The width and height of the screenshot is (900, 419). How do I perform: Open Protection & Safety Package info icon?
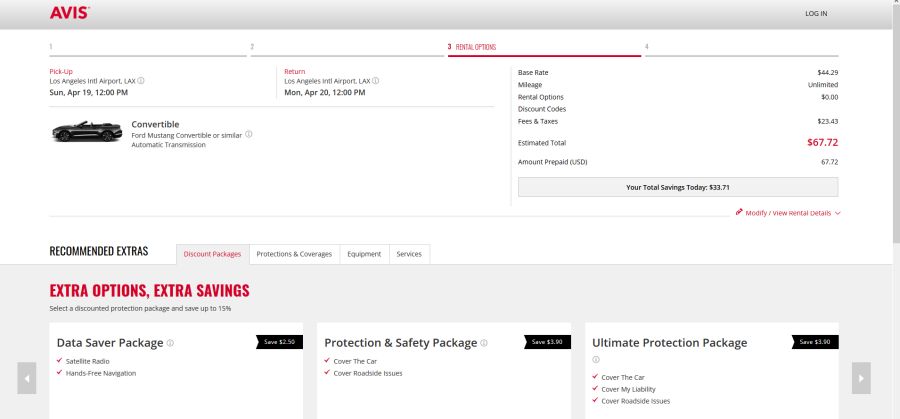484,343
